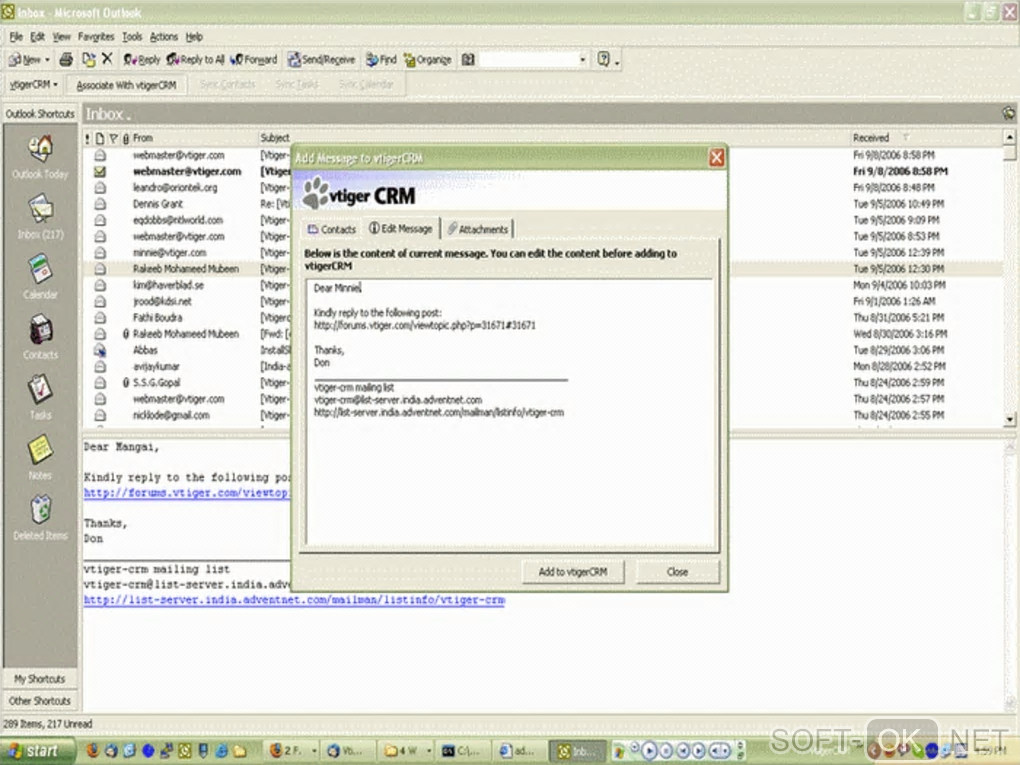
Task: Sort messages by the Received column header
Action: pyautogui.click(x=926, y=138)
